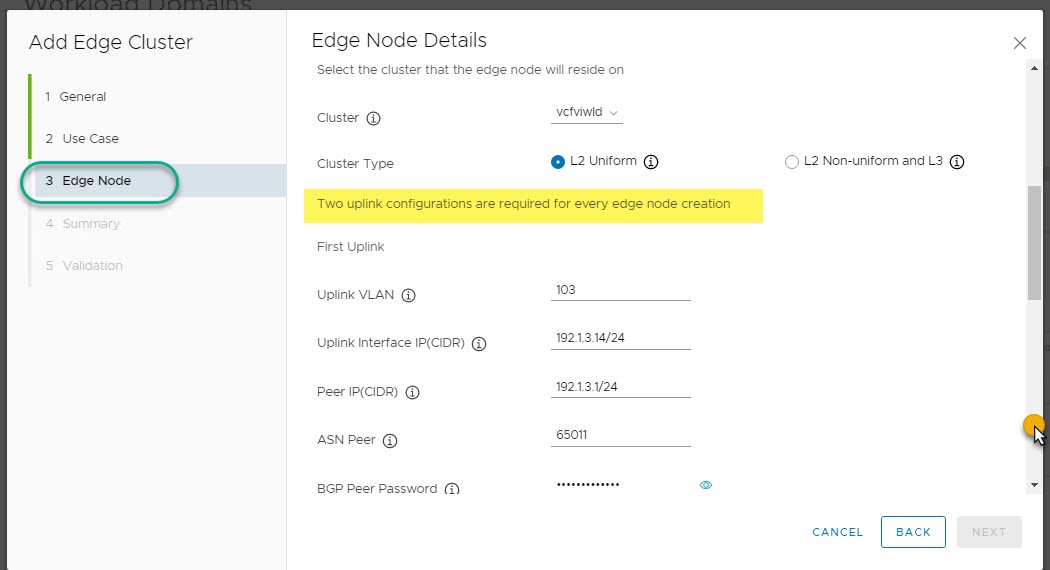Choose L2 Non-uniform and L3 cluster type
This screenshot has height=570, width=1050.
(792, 162)
